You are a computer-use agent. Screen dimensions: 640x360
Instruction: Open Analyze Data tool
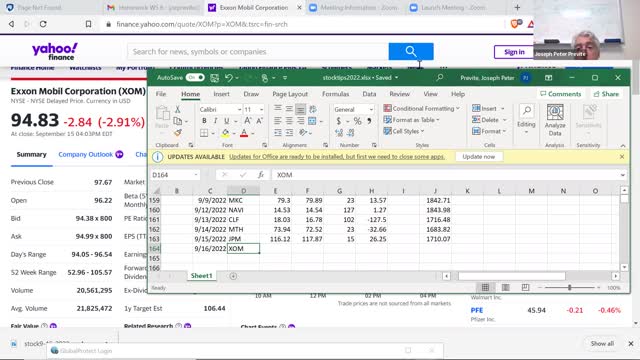tap(555, 120)
